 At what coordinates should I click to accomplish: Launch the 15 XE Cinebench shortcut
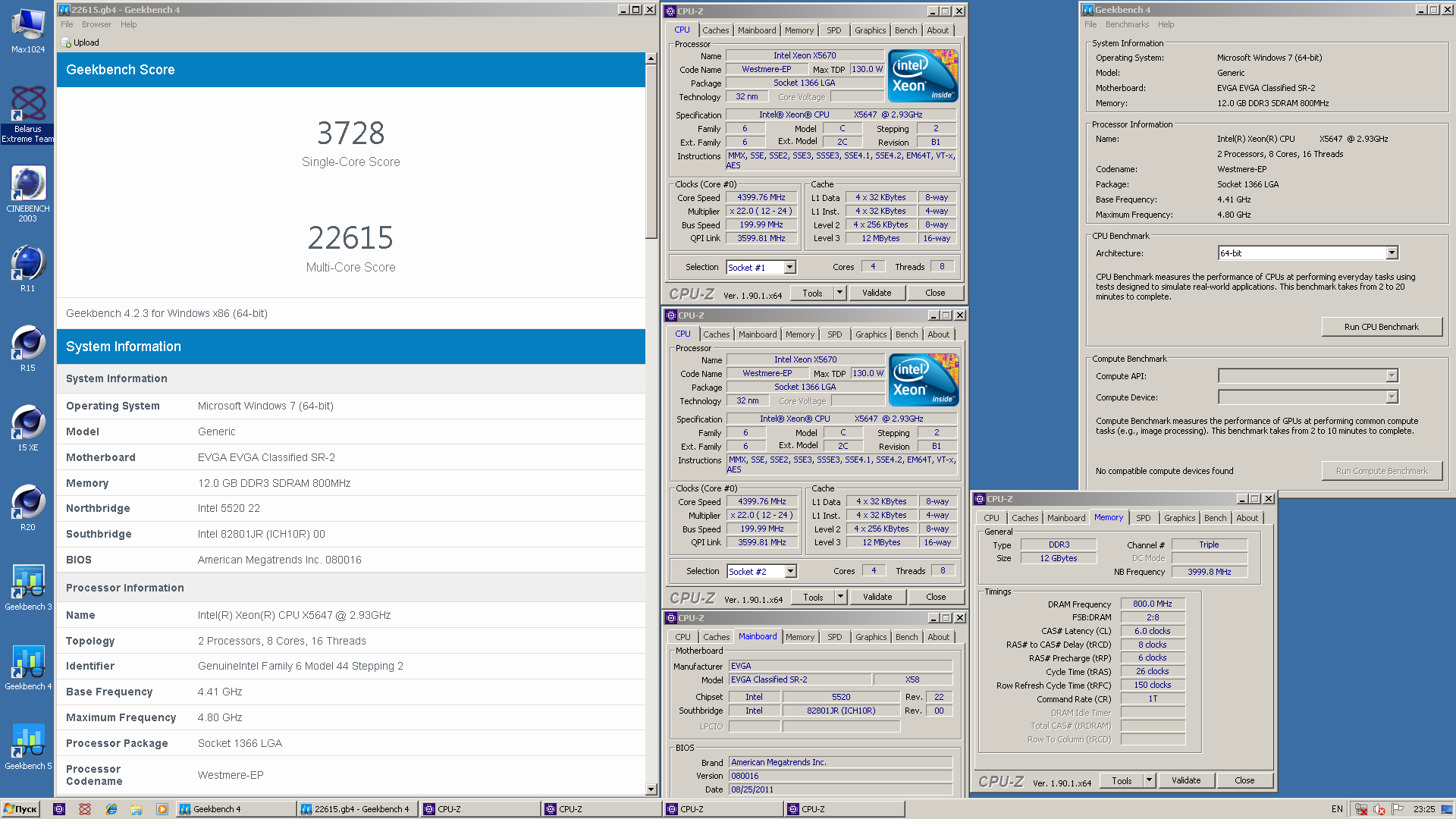coord(28,427)
